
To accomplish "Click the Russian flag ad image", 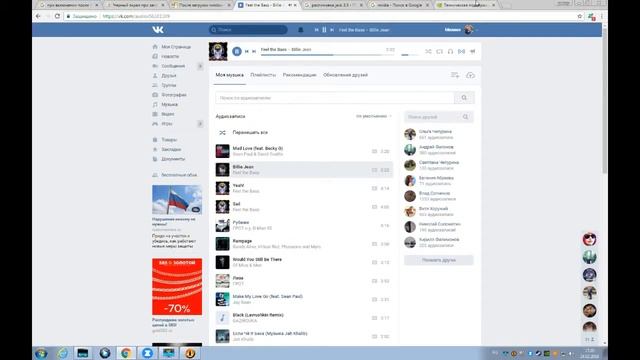I will point(177,200).
